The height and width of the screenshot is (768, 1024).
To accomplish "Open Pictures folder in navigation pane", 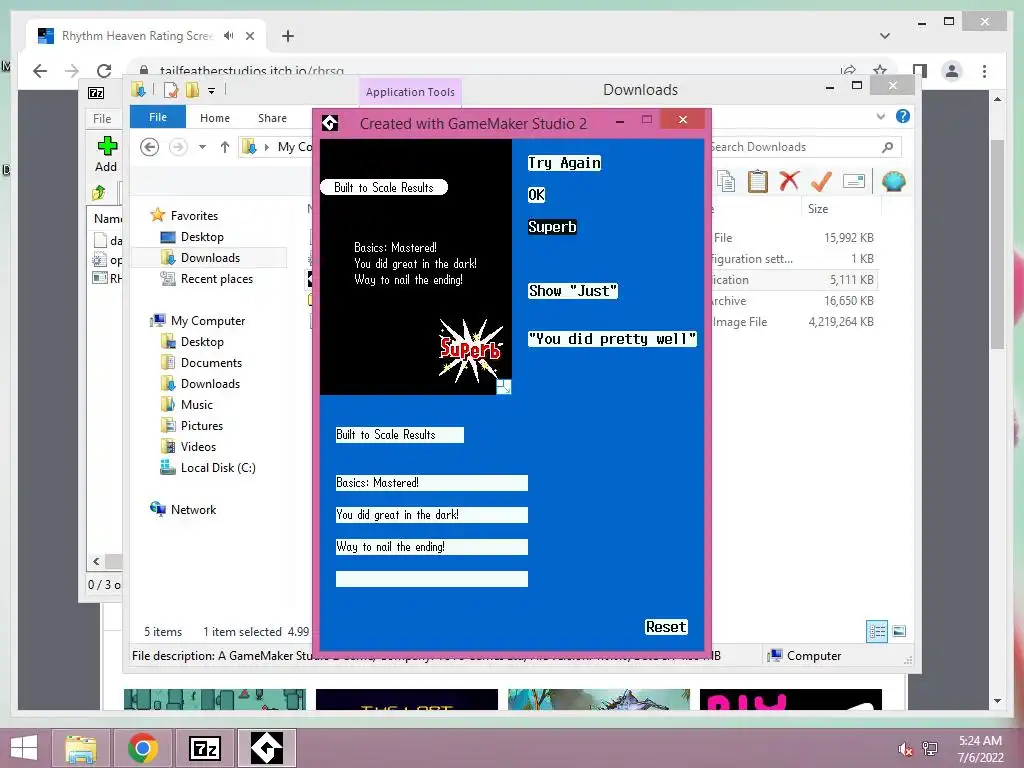I will [202, 426].
